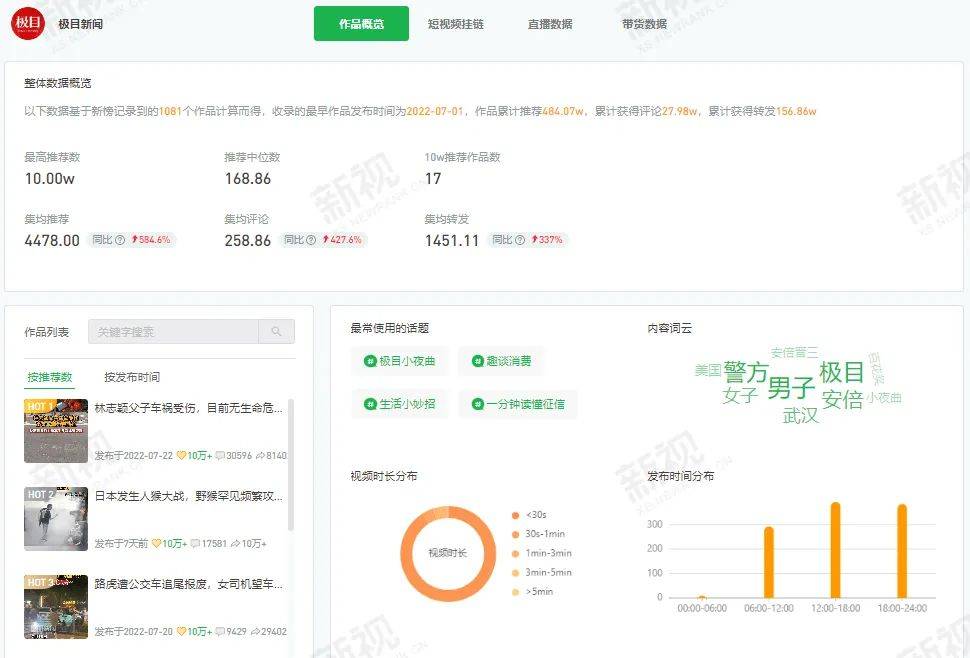Open HOT 3 路虎 video thumbnail
Image resolution: width=970 pixels, height=658 pixels.
pos(56,607)
